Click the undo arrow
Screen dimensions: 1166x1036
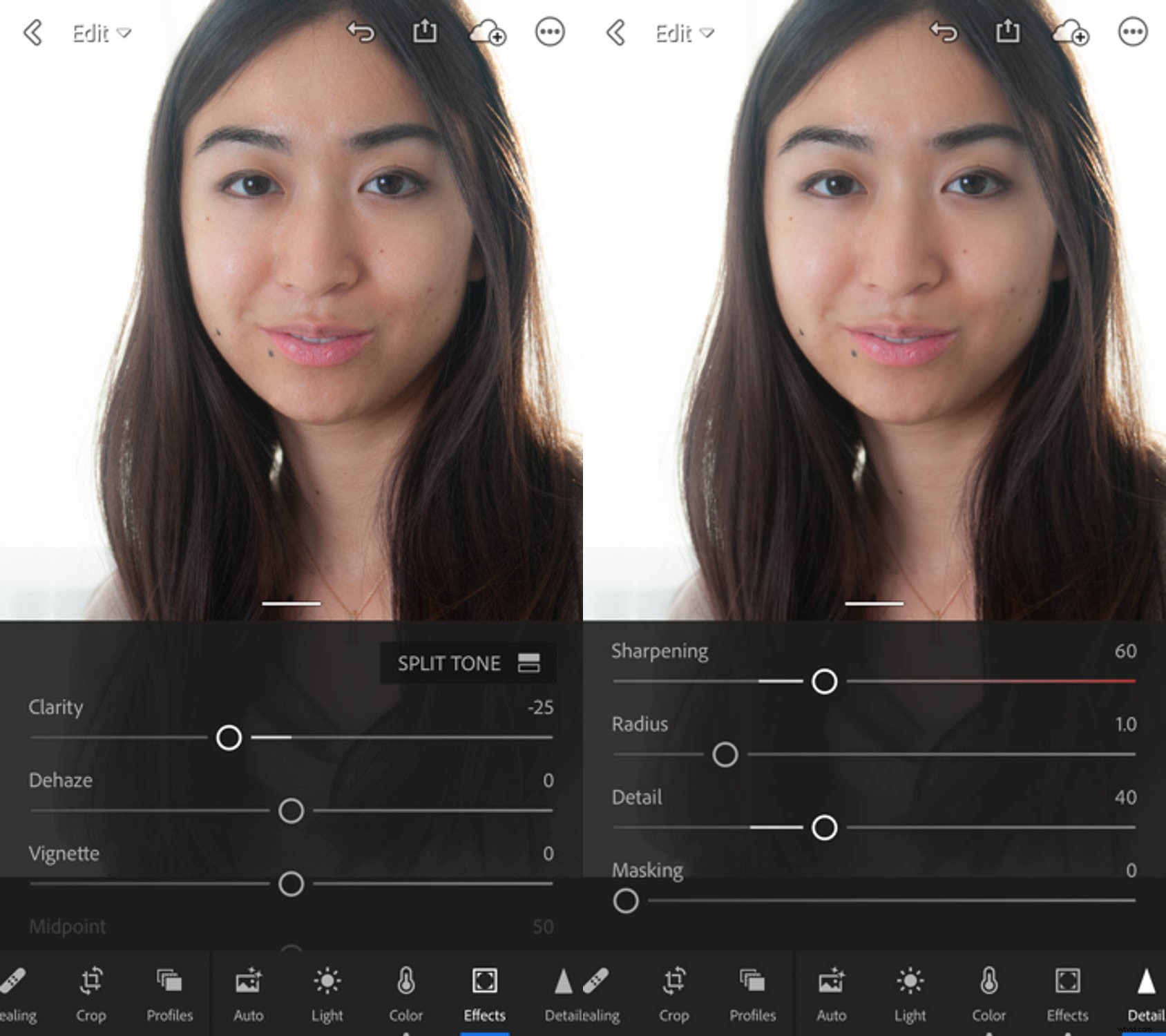359,33
